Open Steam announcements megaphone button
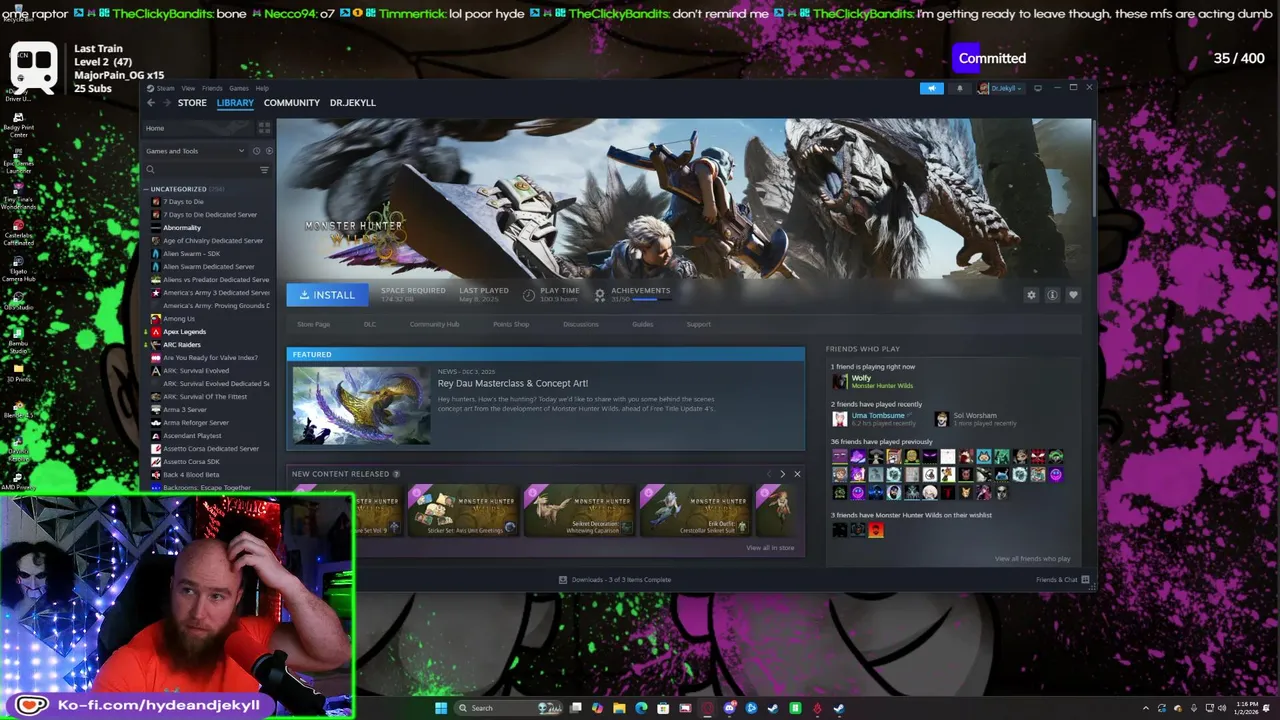Image resolution: width=1280 pixels, height=720 pixels. (x=931, y=88)
